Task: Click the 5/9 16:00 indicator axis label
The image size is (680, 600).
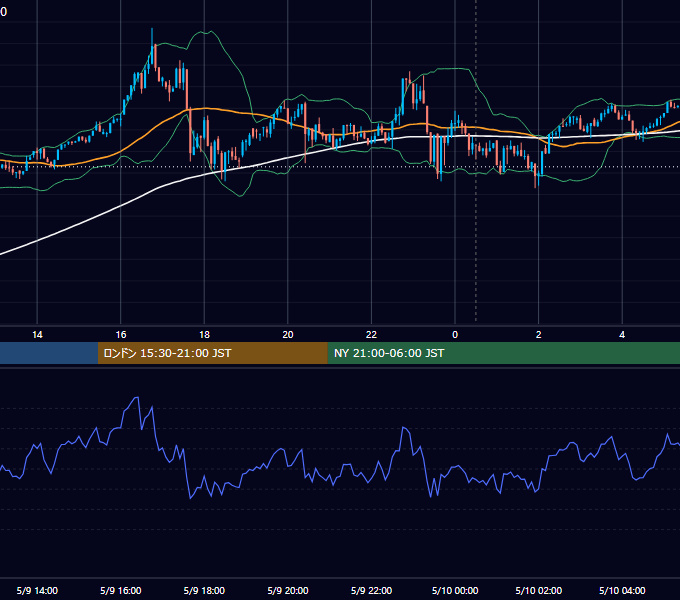Action: (x=121, y=590)
